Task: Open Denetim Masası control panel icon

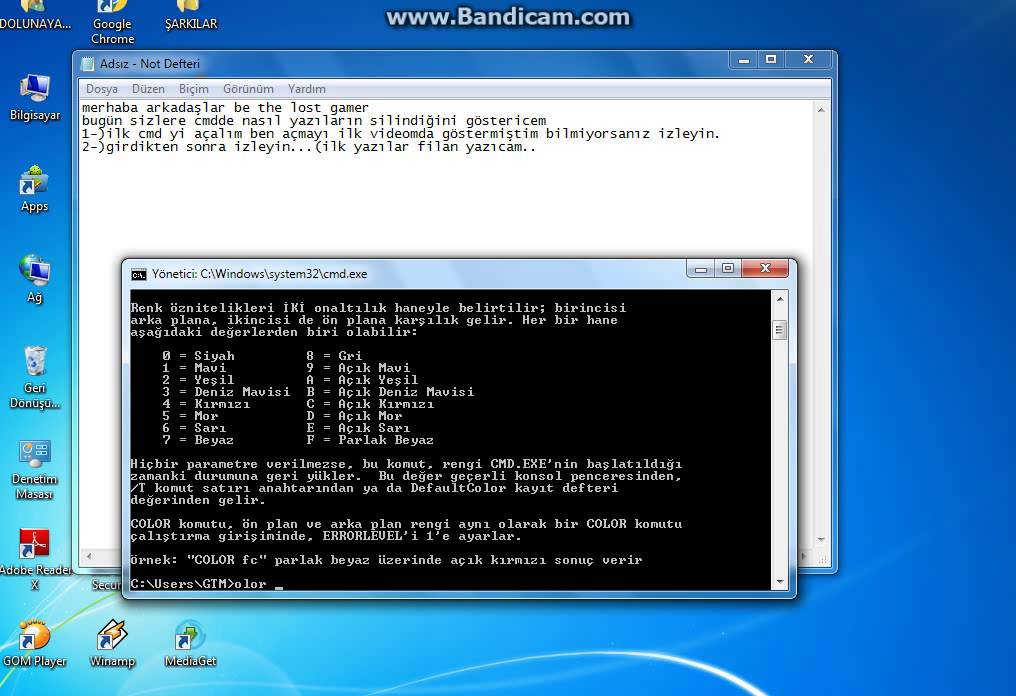Action: [x=34, y=469]
